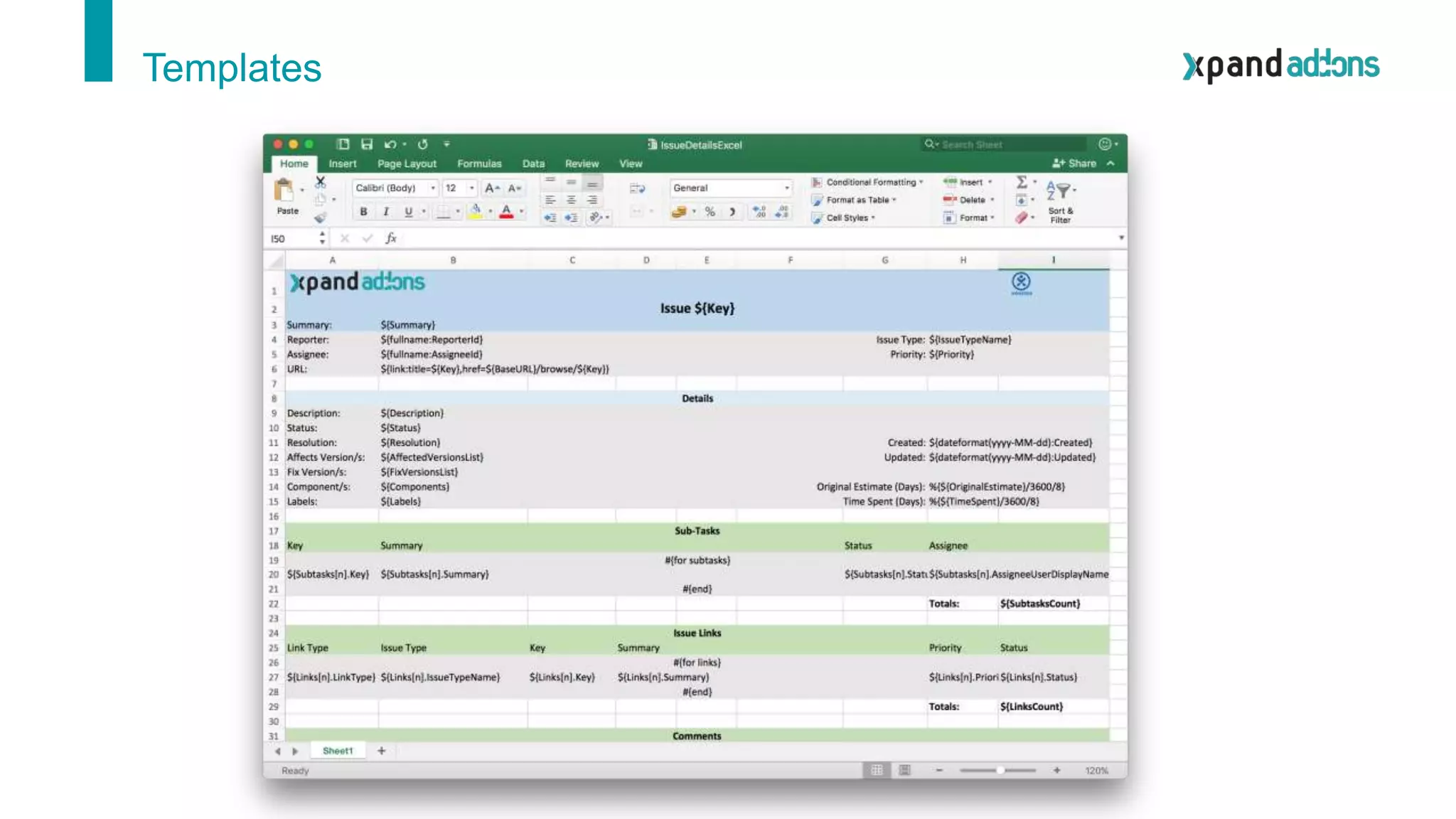Open the Page Layout tab
The image size is (1456, 819).
tap(407, 164)
